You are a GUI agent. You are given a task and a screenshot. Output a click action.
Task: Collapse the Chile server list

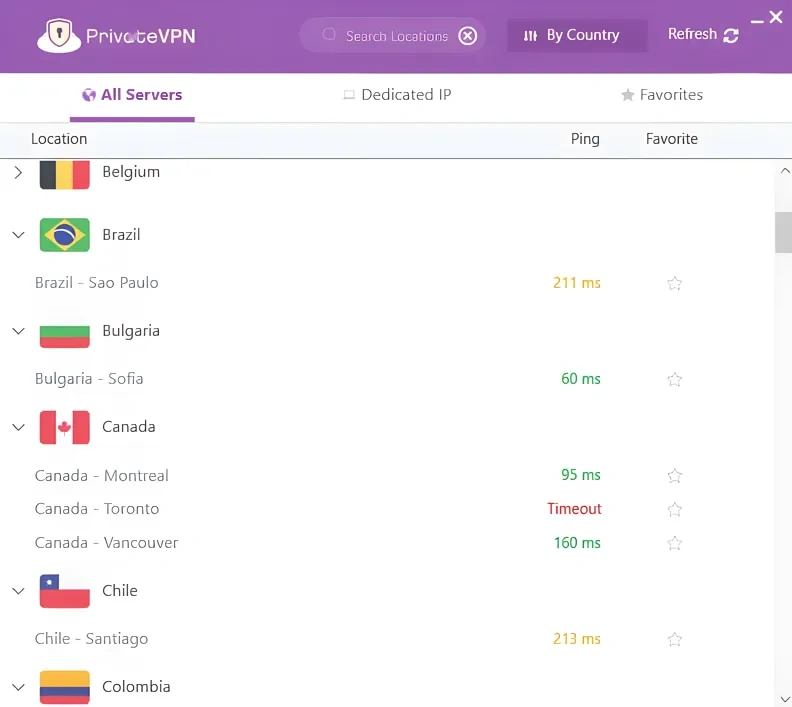pos(18,591)
